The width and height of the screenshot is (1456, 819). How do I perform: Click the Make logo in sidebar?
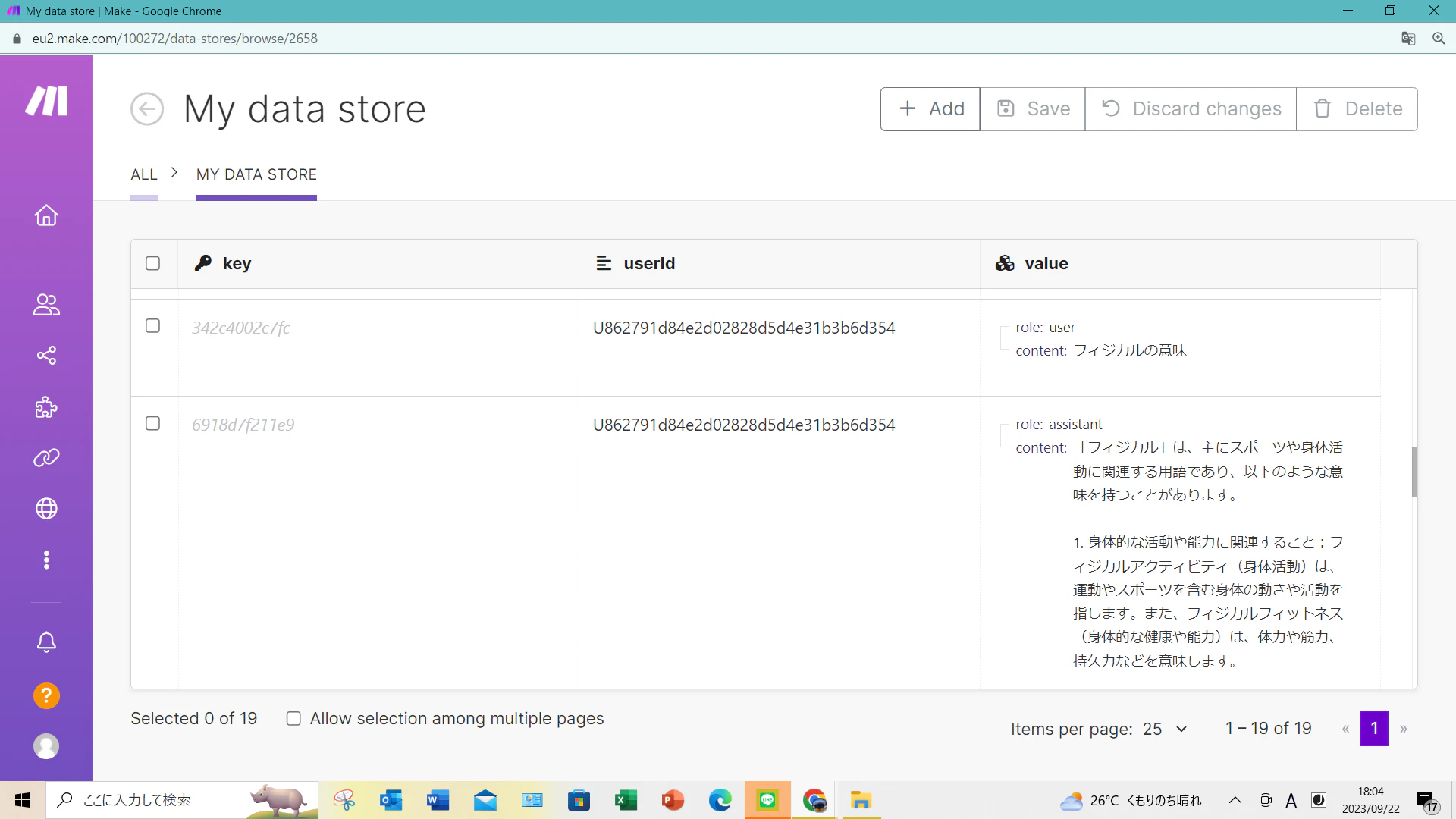(46, 101)
